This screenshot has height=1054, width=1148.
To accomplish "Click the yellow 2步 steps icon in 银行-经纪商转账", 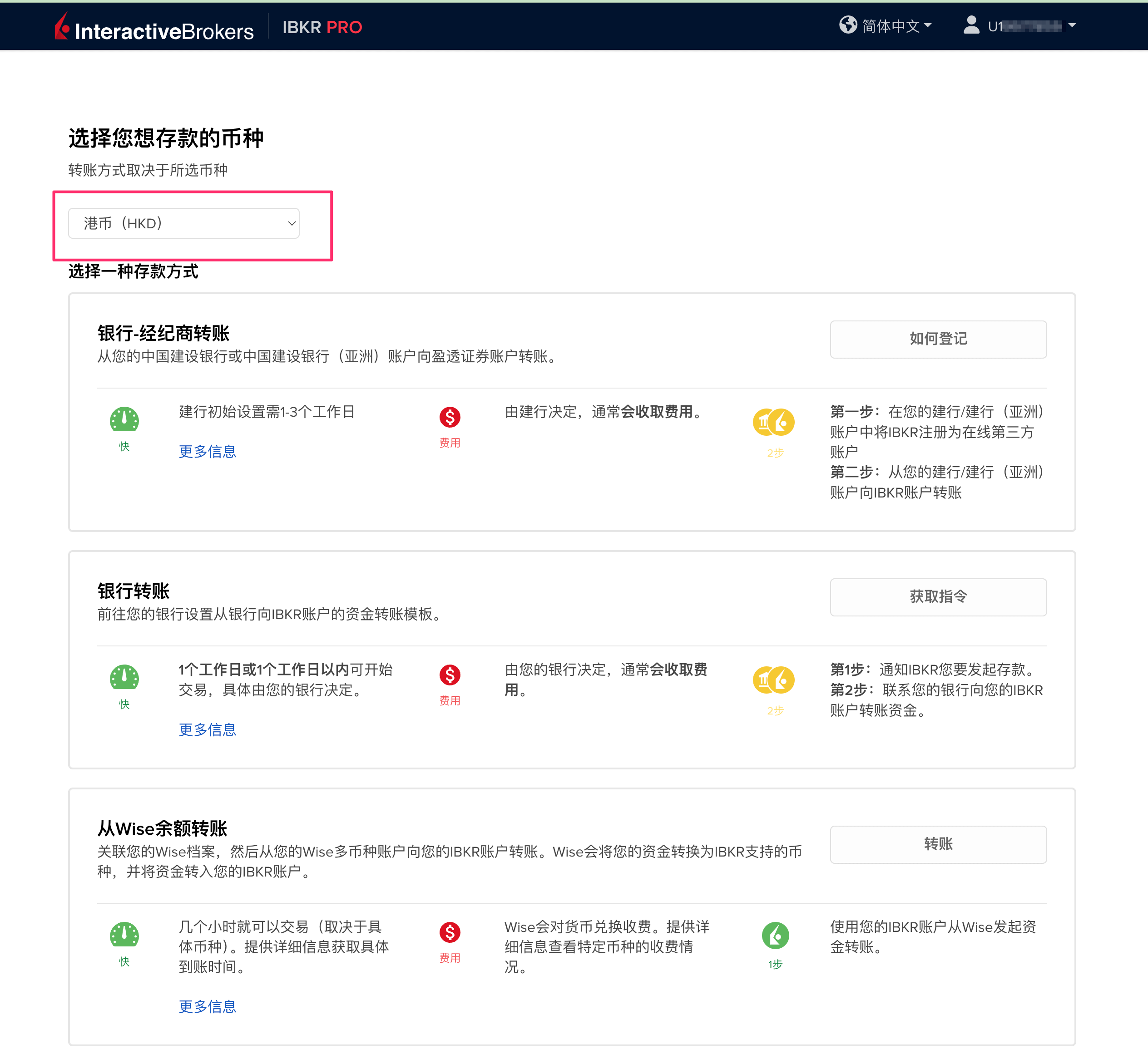I will 774,422.
